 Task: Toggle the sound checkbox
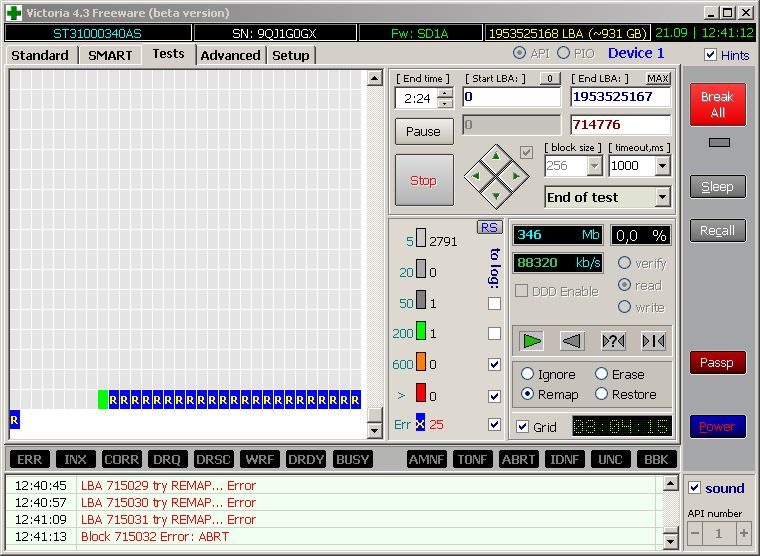click(x=694, y=488)
